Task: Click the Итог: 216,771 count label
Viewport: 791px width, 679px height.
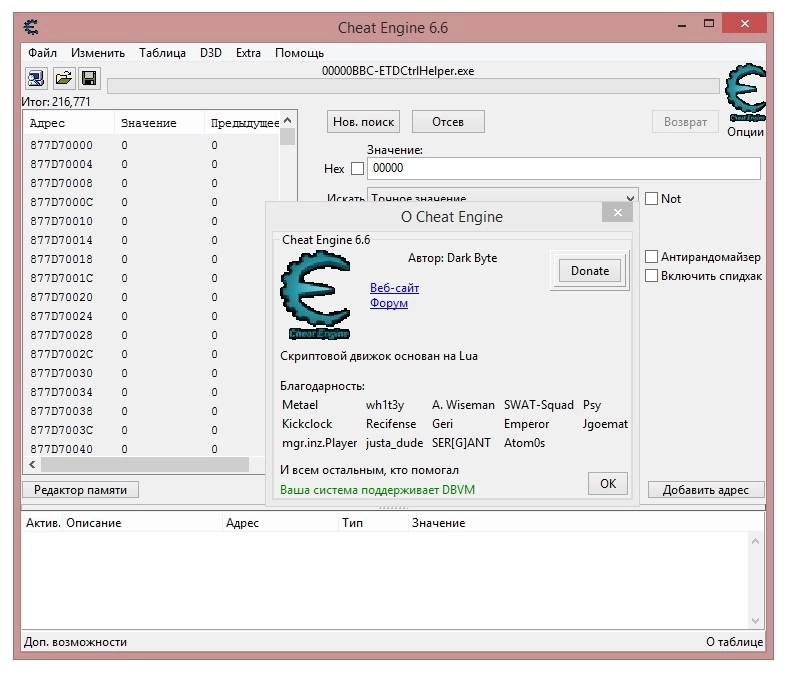Action: point(56,102)
